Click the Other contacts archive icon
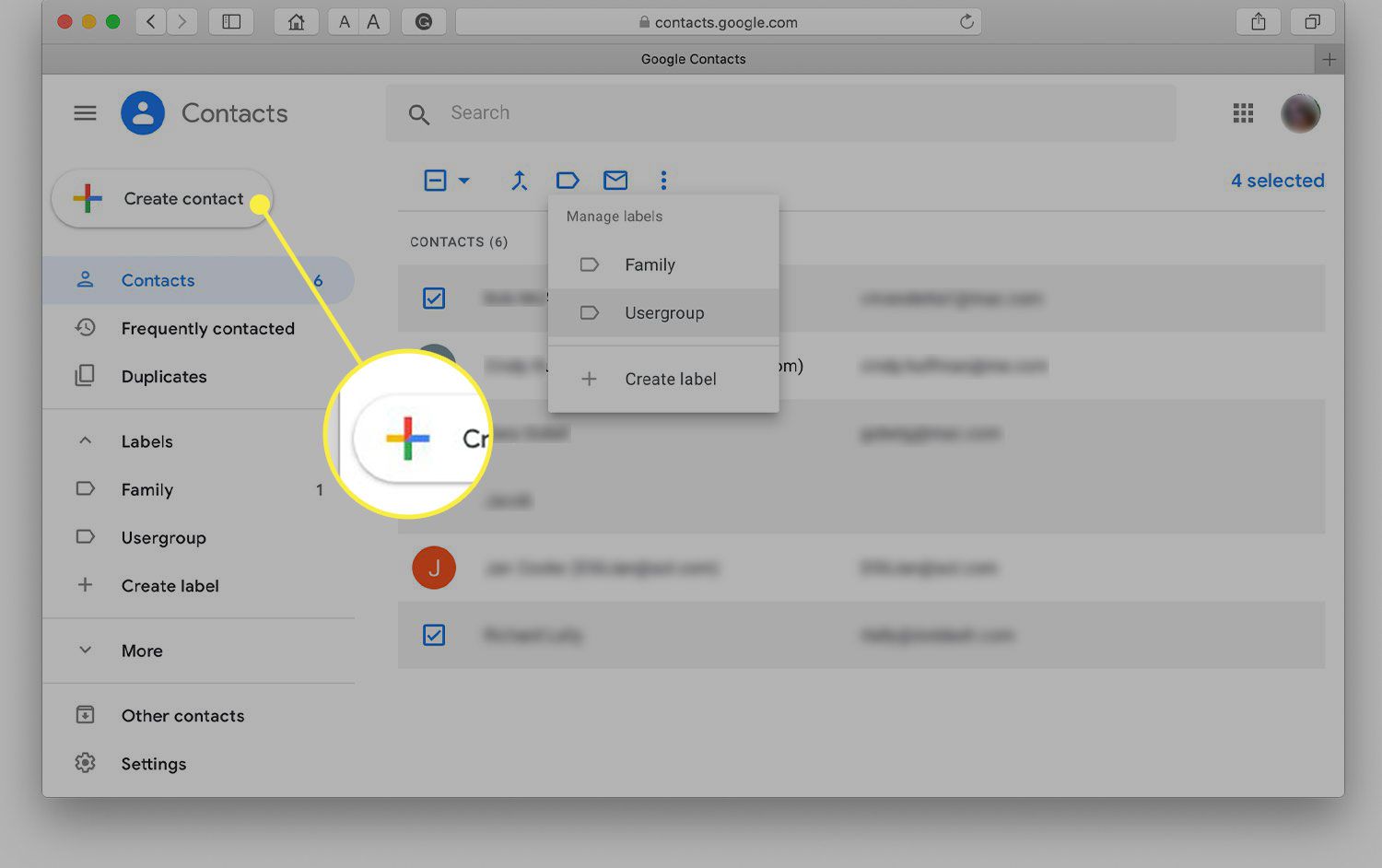 click(x=85, y=714)
